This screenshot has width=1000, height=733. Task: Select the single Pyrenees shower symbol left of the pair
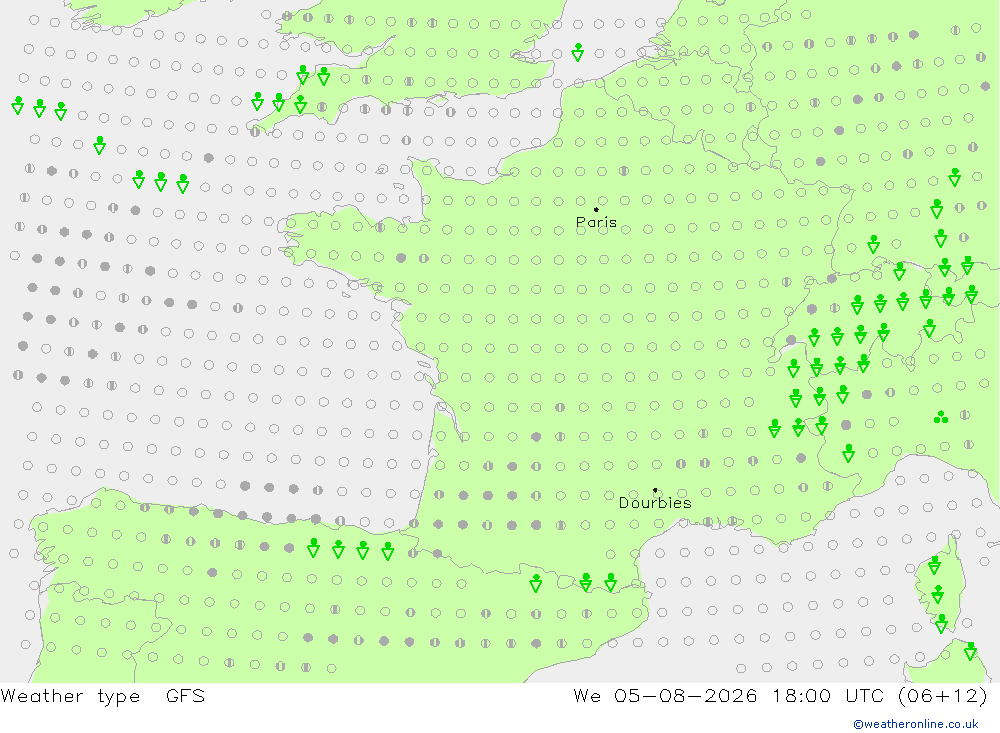point(536,583)
